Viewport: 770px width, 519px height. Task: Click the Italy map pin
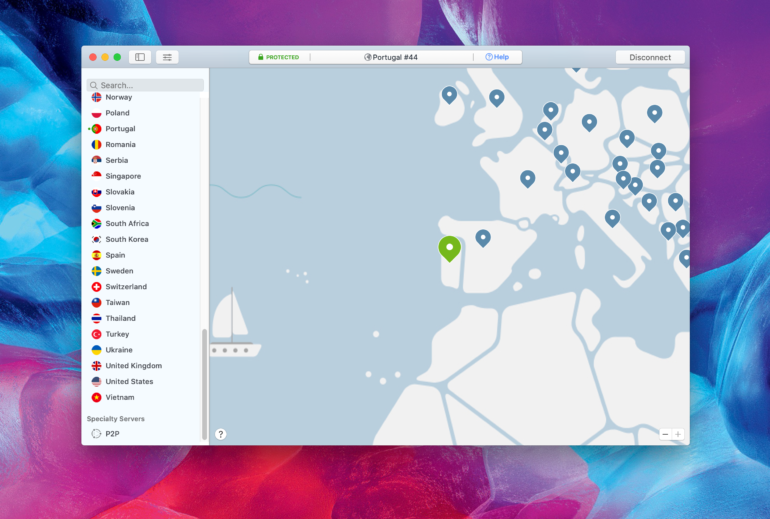(x=612, y=218)
